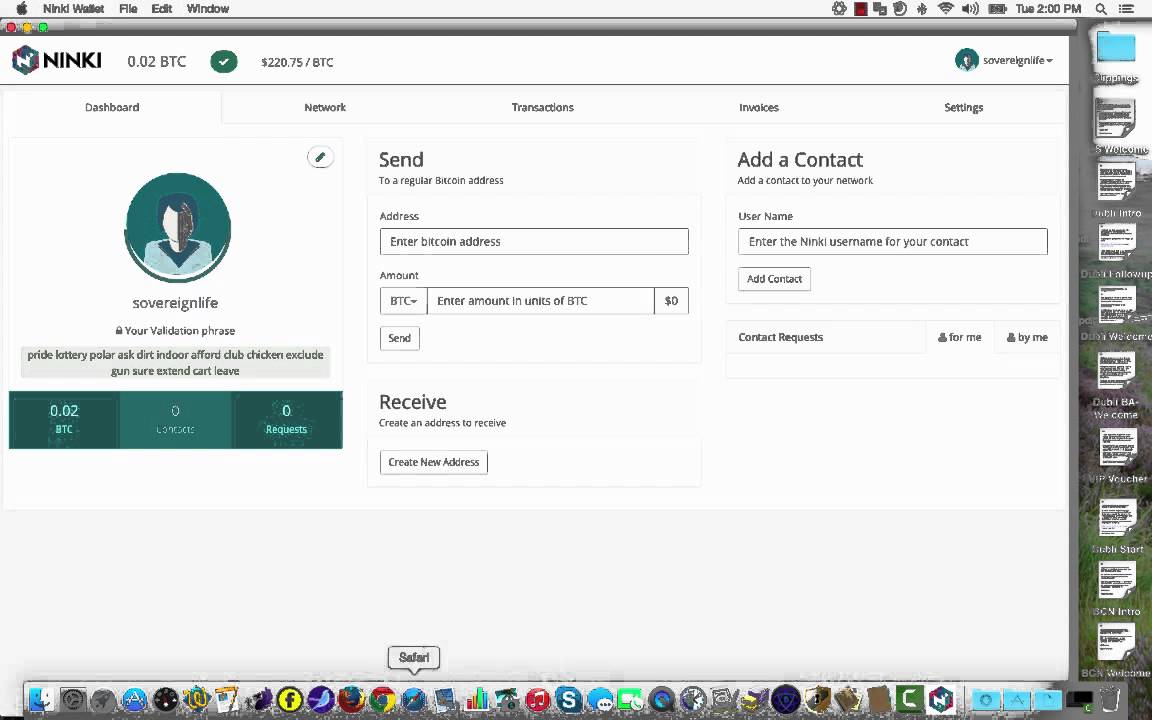Click the Wi-Fi status icon

pos(946,9)
